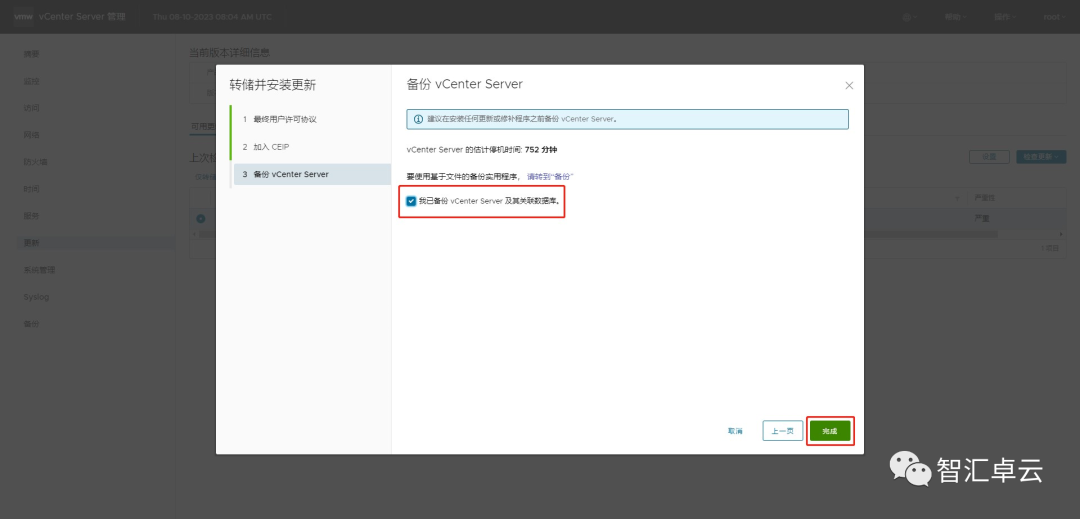The width and height of the screenshot is (1080, 519).
Task: Click the 转储并安装更新 wizard title
Action: pos(273,85)
